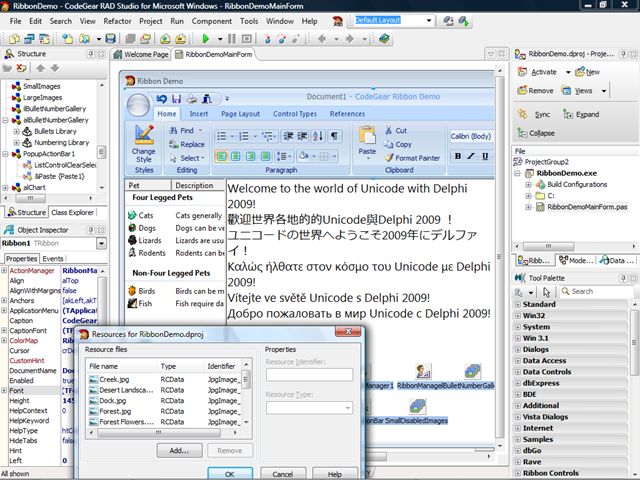Click Add... in the Resources dialog

[179, 451]
